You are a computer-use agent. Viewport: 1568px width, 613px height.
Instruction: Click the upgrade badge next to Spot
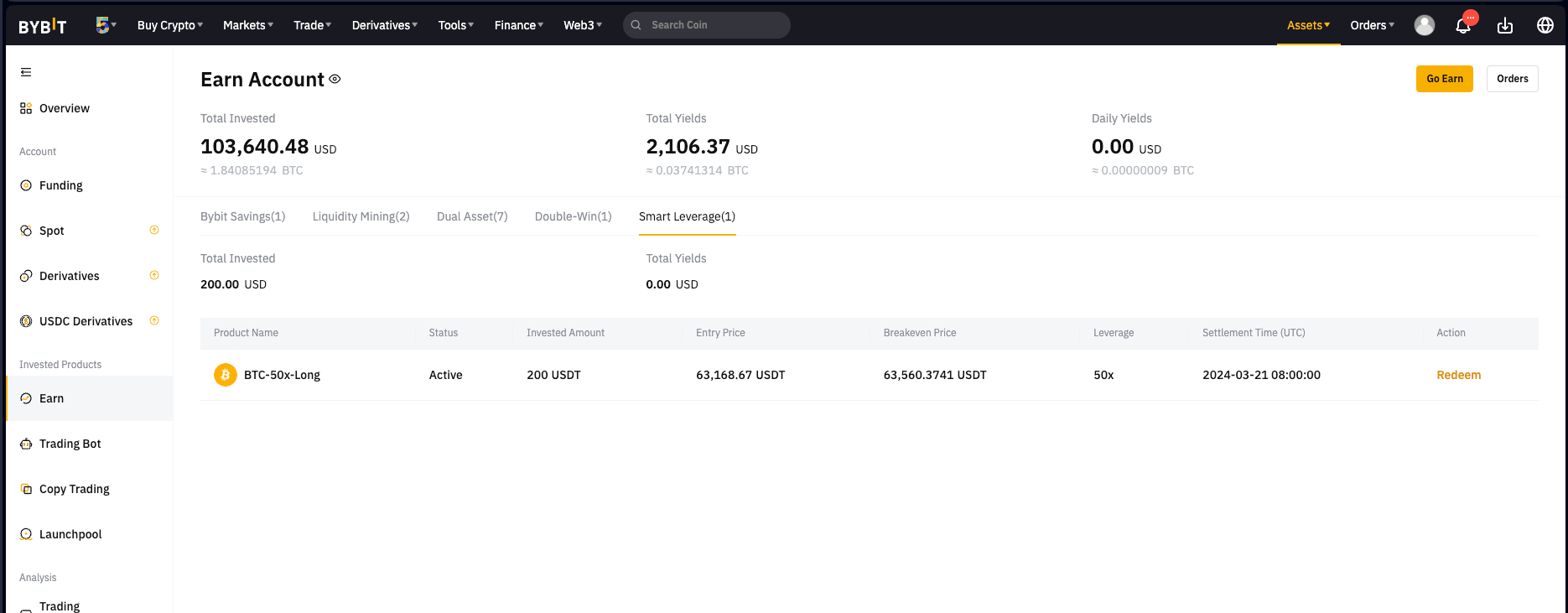(154, 230)
